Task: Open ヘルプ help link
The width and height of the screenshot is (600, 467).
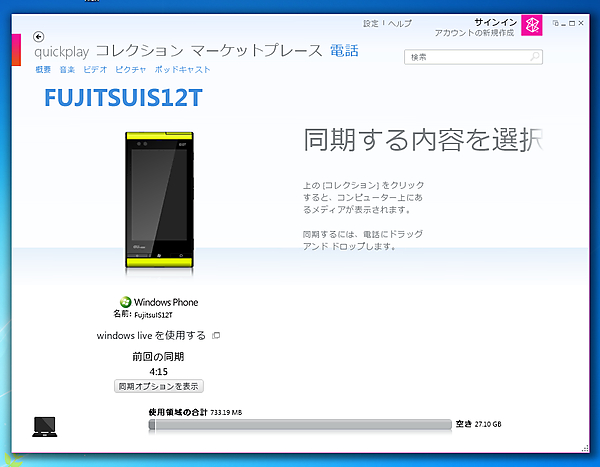Action: [400, 24]
